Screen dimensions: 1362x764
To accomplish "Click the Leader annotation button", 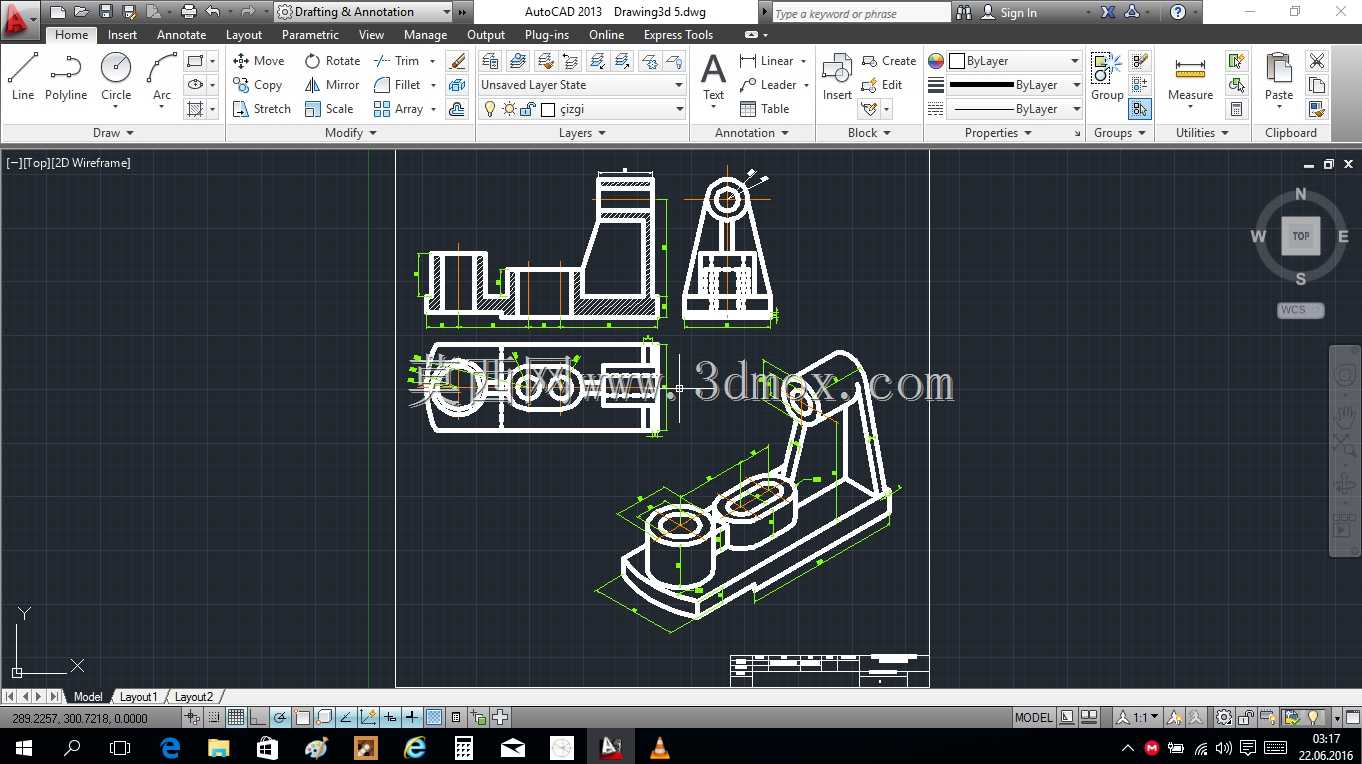I will pyautogui.click(x=768, y=85).
